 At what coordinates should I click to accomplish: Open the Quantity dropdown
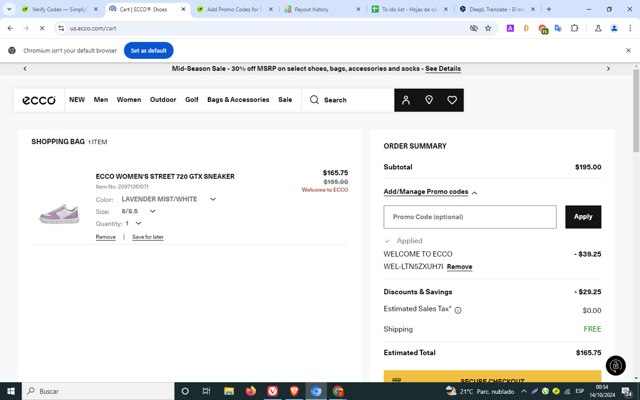tap(133, 223)
